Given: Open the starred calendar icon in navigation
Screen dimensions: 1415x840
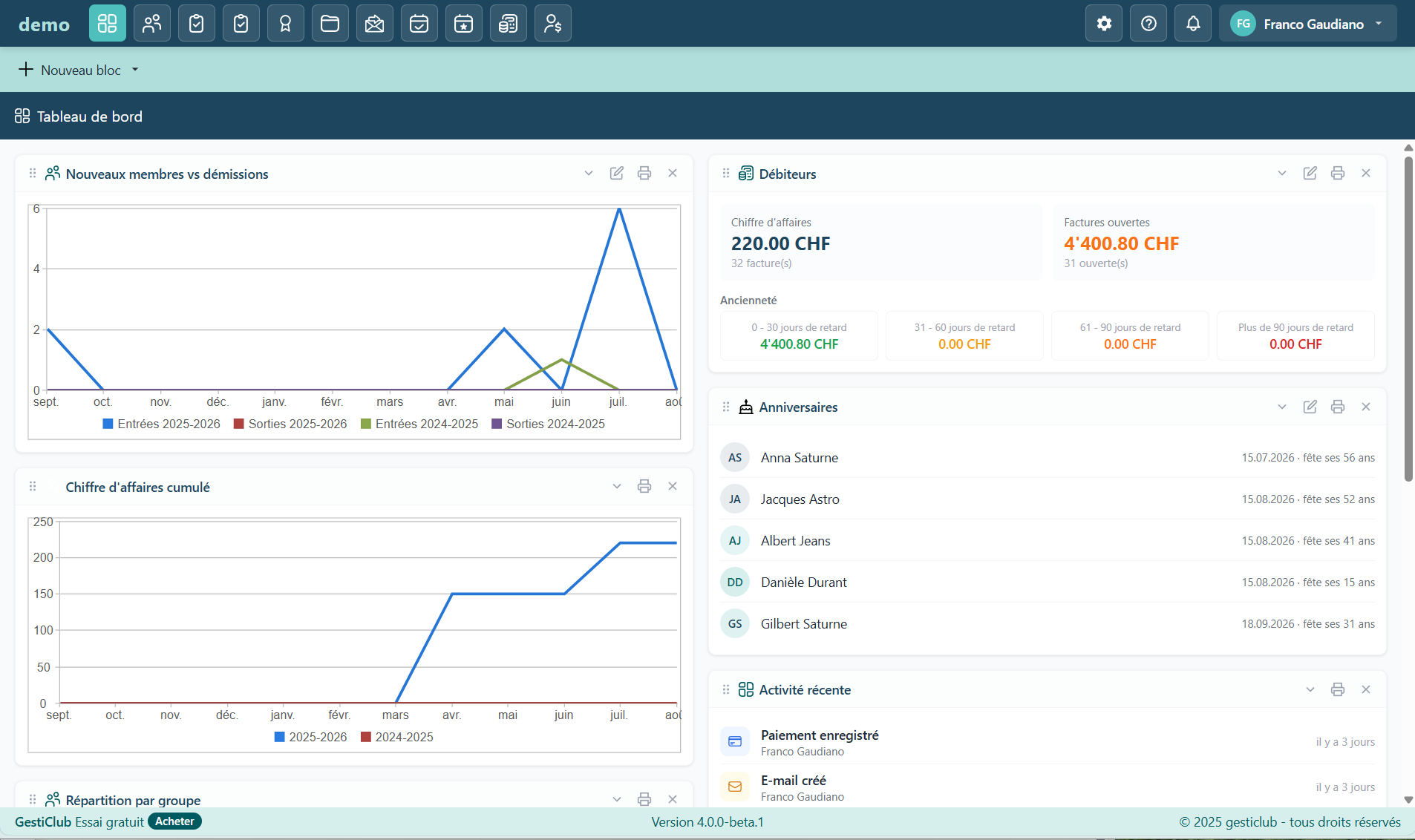Looking at the screenshot, I should (464, 24).
